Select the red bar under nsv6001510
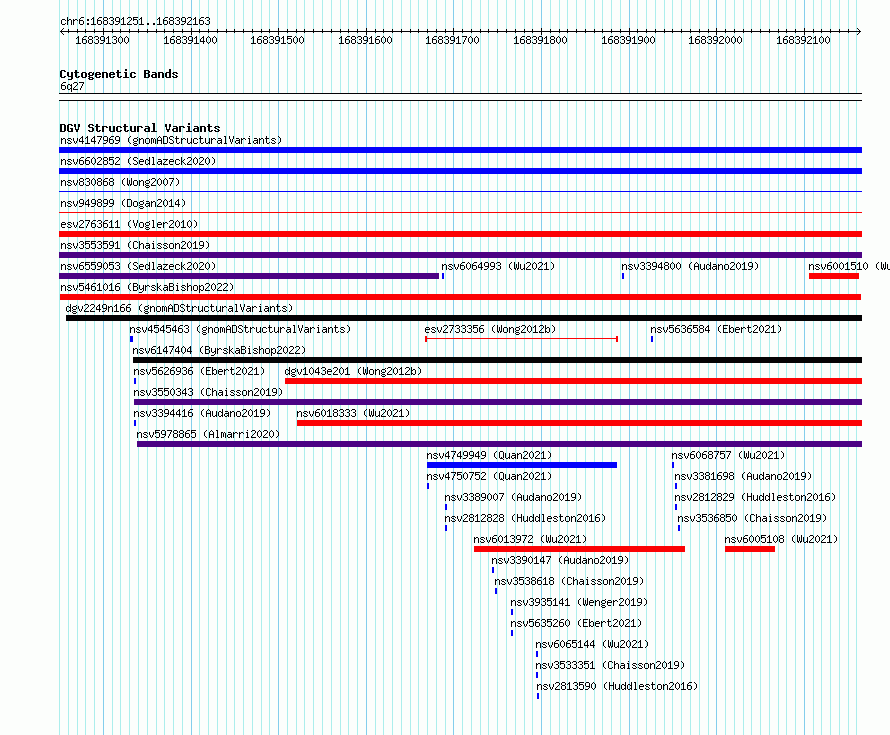The image size is (890, 735). coord(834,276)
